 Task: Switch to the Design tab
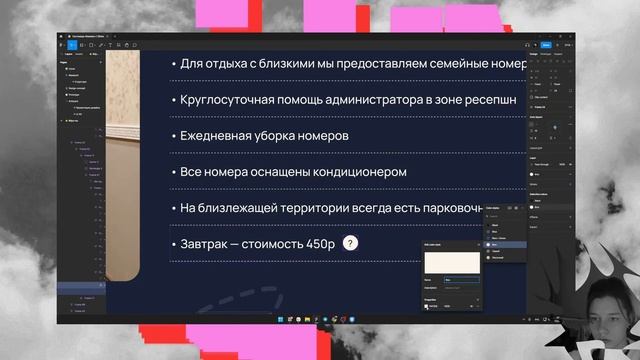point(533,54)
